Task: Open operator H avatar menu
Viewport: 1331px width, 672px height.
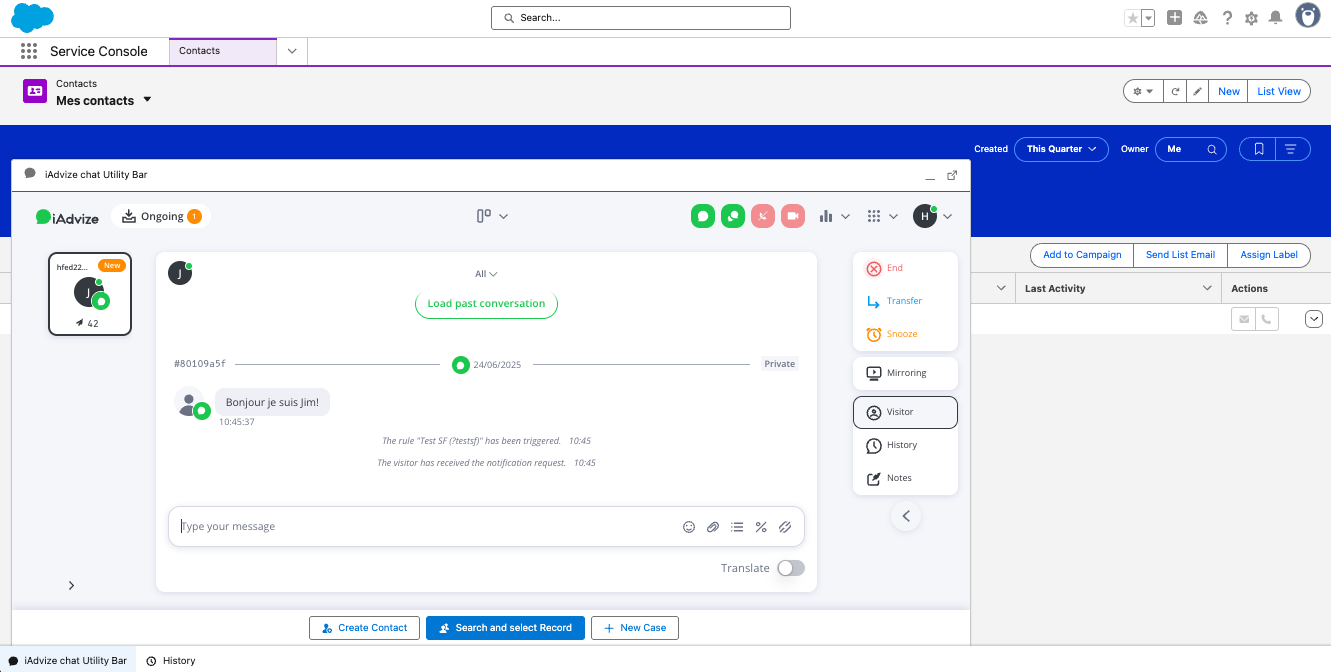Action: click(933, 216)
